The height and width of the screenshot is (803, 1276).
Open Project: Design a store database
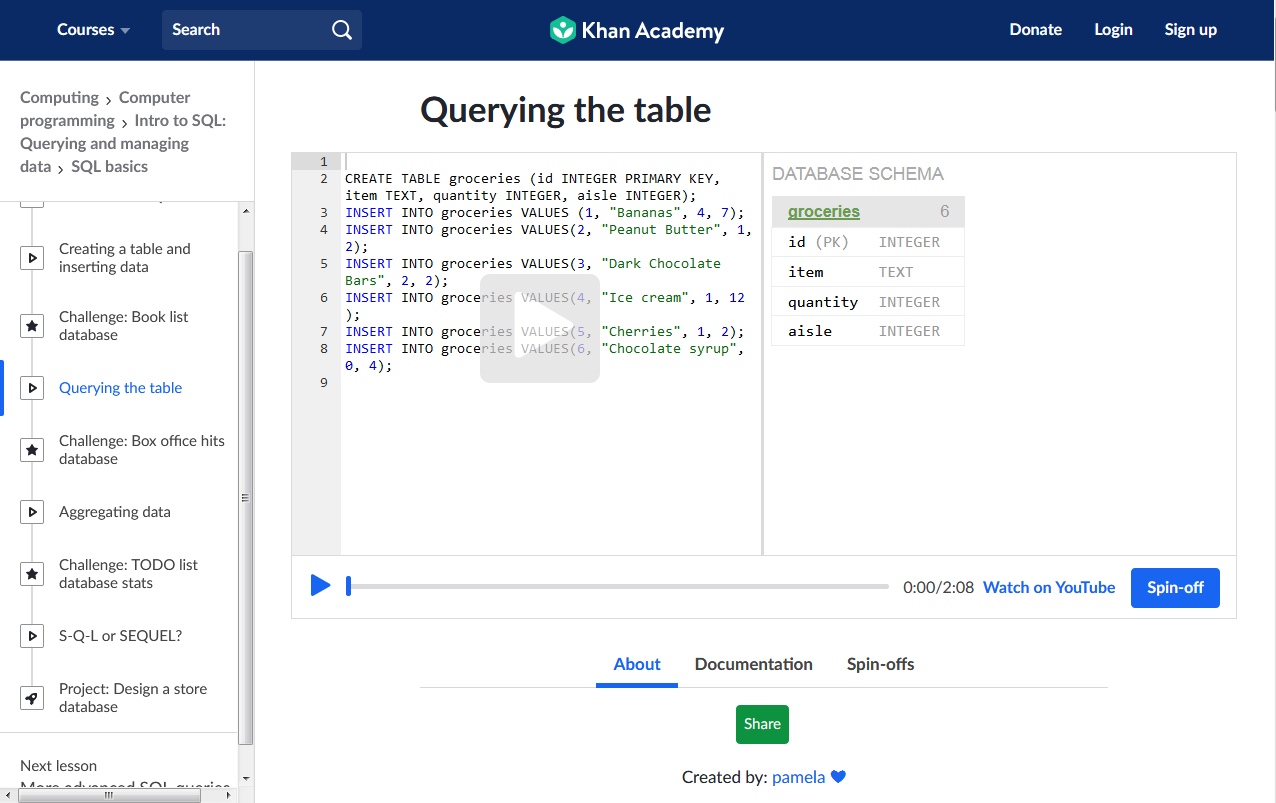[133, 698]
